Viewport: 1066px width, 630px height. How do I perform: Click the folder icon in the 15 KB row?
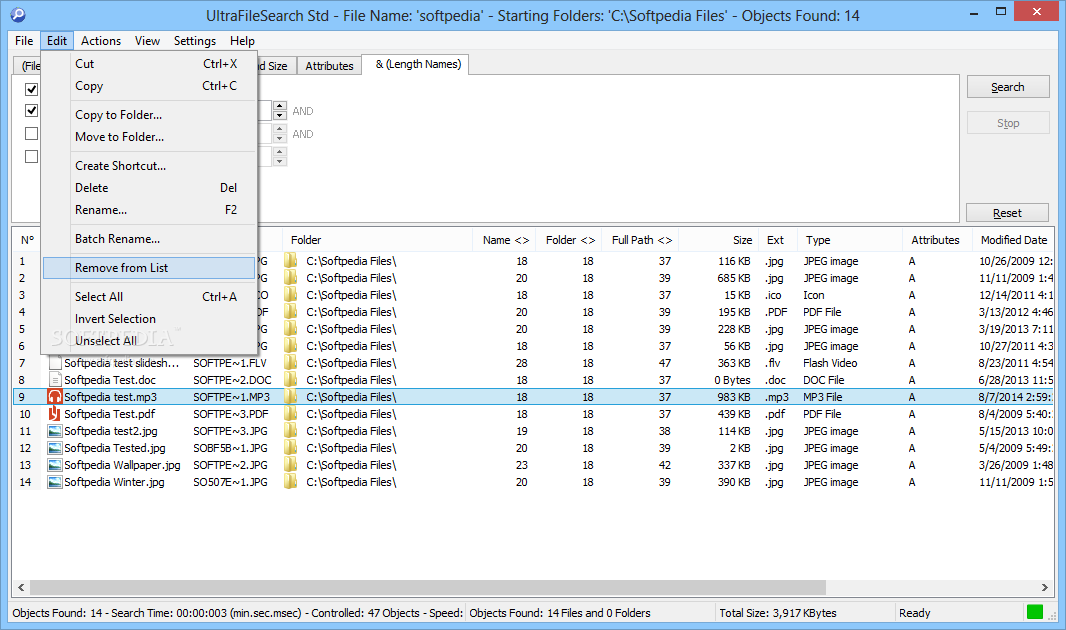tap(291, 295)
